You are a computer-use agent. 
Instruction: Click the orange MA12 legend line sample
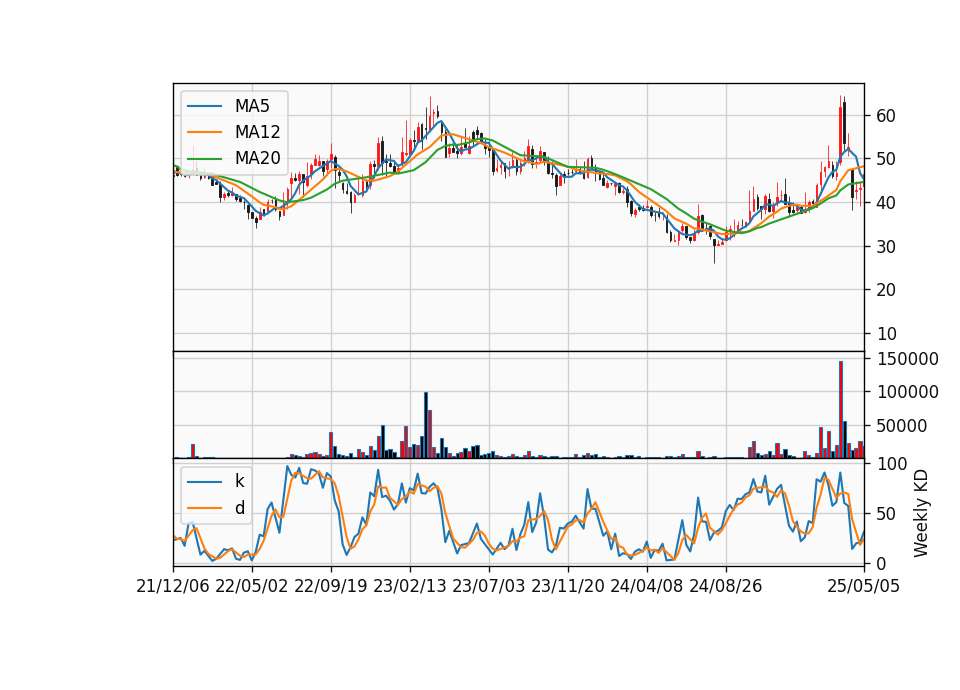(204, 132)
